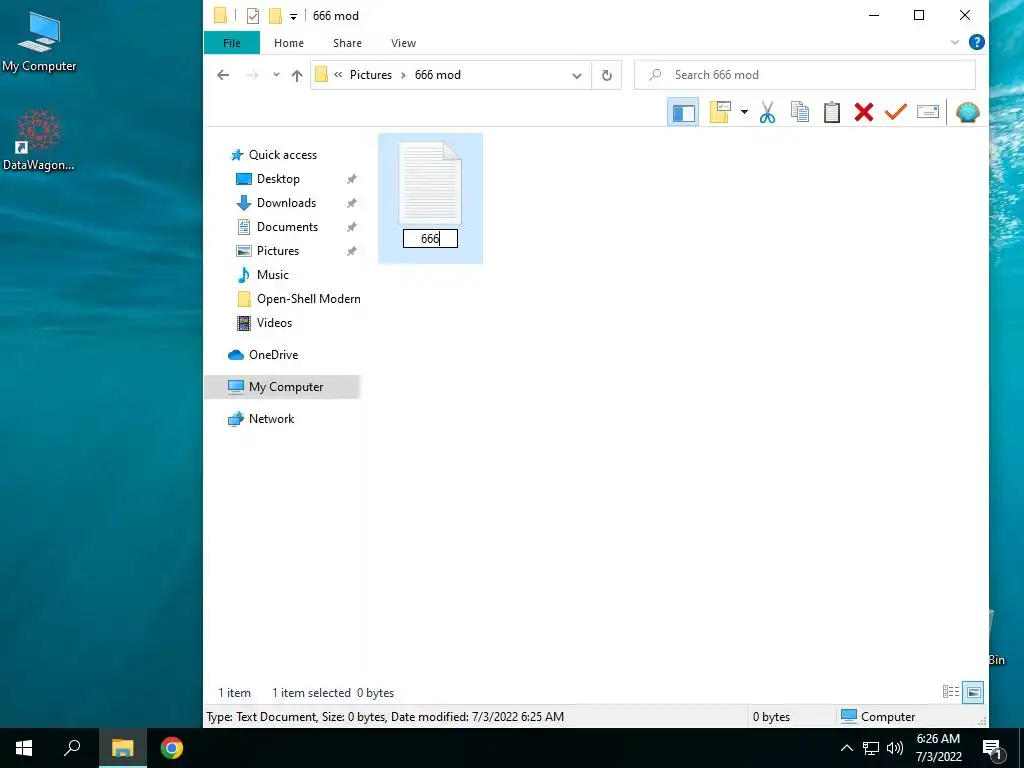The width and height of the screenshot is (1024, 768).
Task: Open the address bar history dropdown
Action: [577, 75]
